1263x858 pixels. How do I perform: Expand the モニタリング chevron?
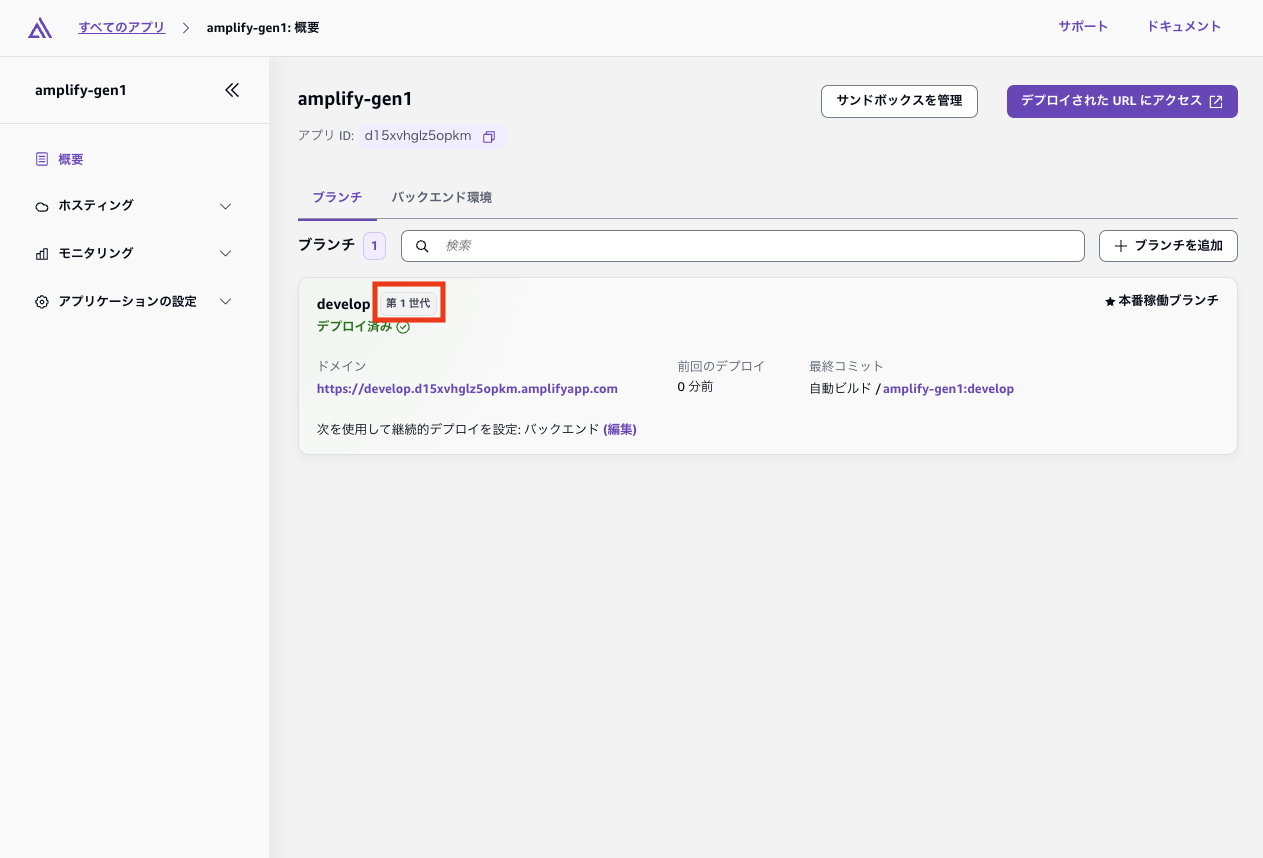226,254
